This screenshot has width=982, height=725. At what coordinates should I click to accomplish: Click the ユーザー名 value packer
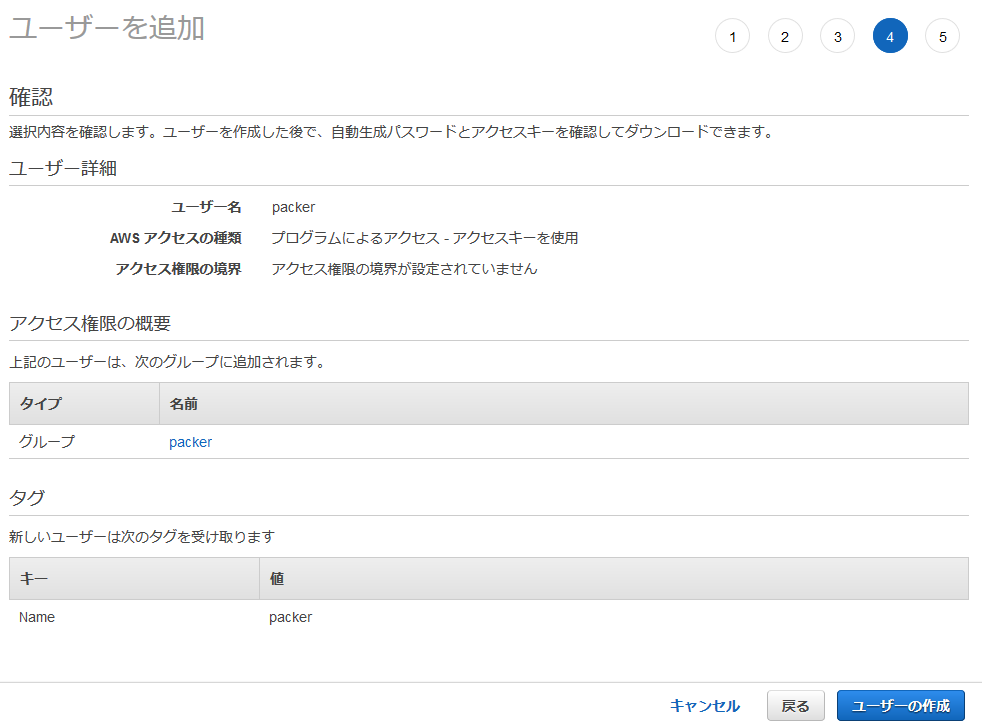pyautogui.click(x=293, y=208)
